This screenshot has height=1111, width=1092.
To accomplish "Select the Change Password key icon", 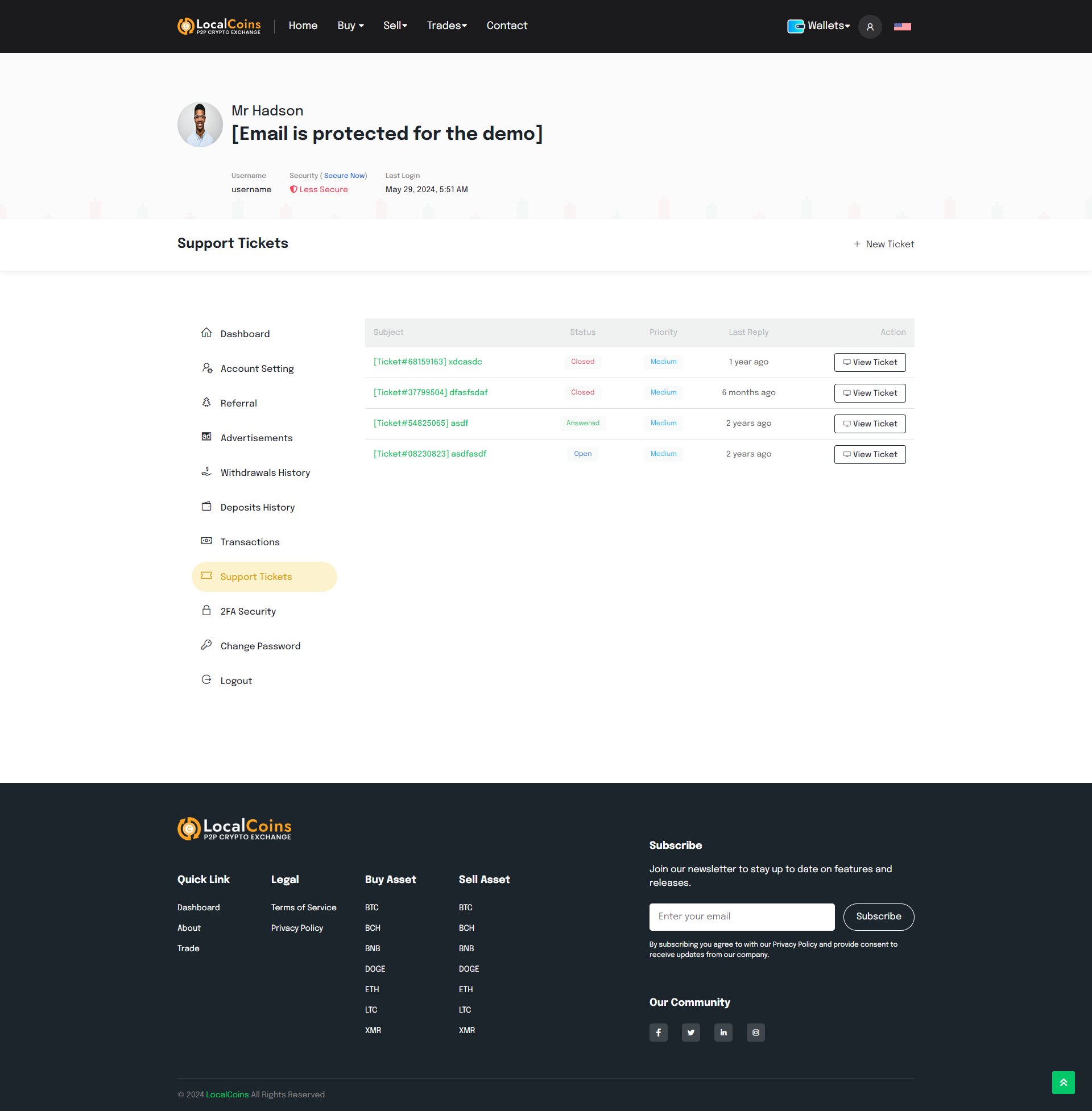I will (206, 644).
